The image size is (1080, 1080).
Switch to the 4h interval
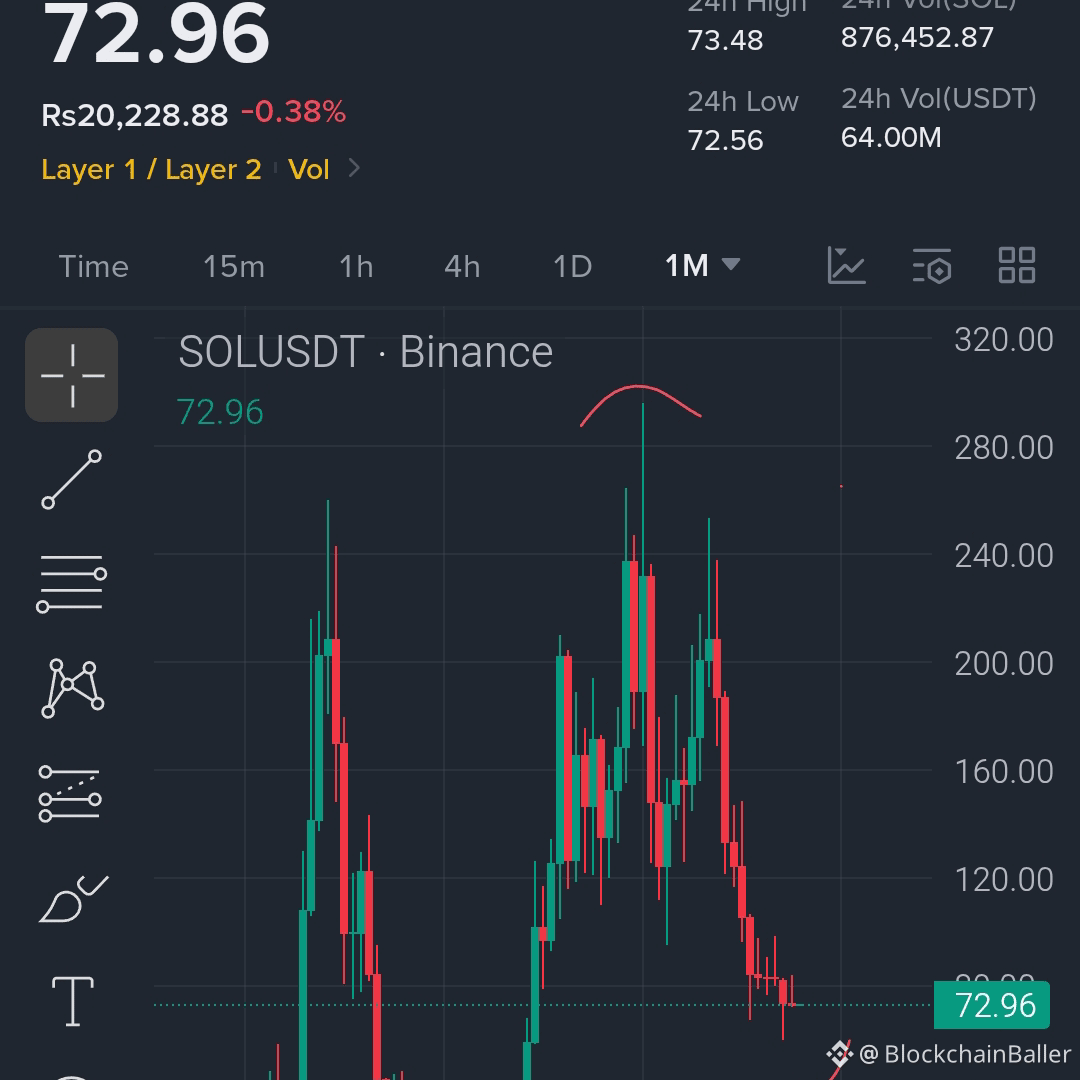[462, 267]
